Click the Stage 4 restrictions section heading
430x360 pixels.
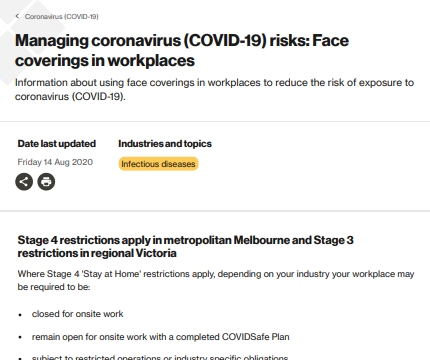(185, 246)
